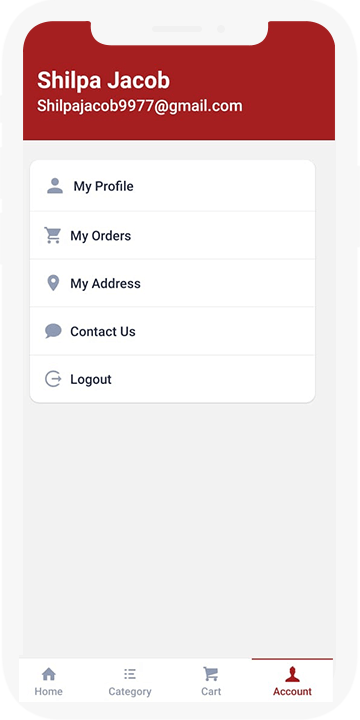Open the My Orders menu entry
Screen dimensions: 360x720
point(172,236)
